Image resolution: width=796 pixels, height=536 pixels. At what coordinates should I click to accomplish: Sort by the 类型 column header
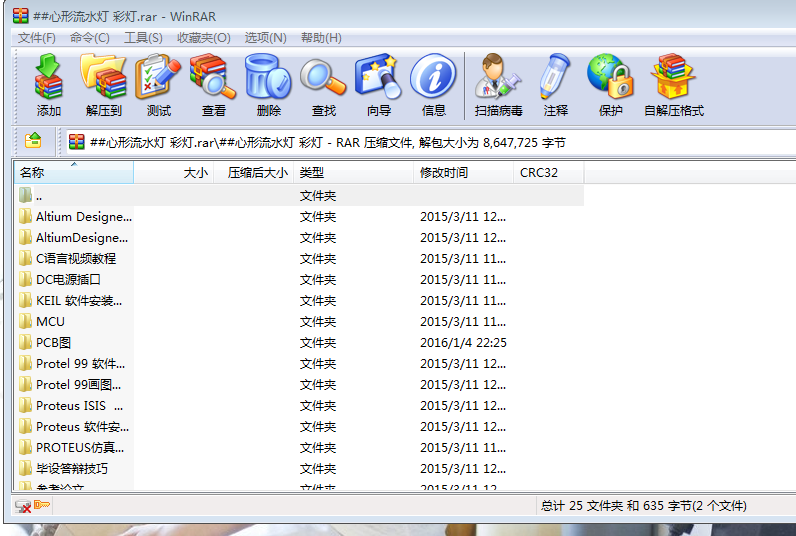click(x=354, y=173)
